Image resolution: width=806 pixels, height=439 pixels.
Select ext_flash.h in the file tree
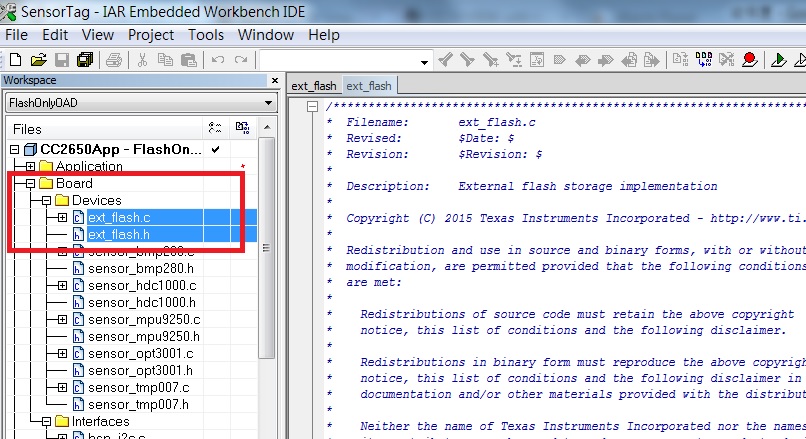pos(119,234)
